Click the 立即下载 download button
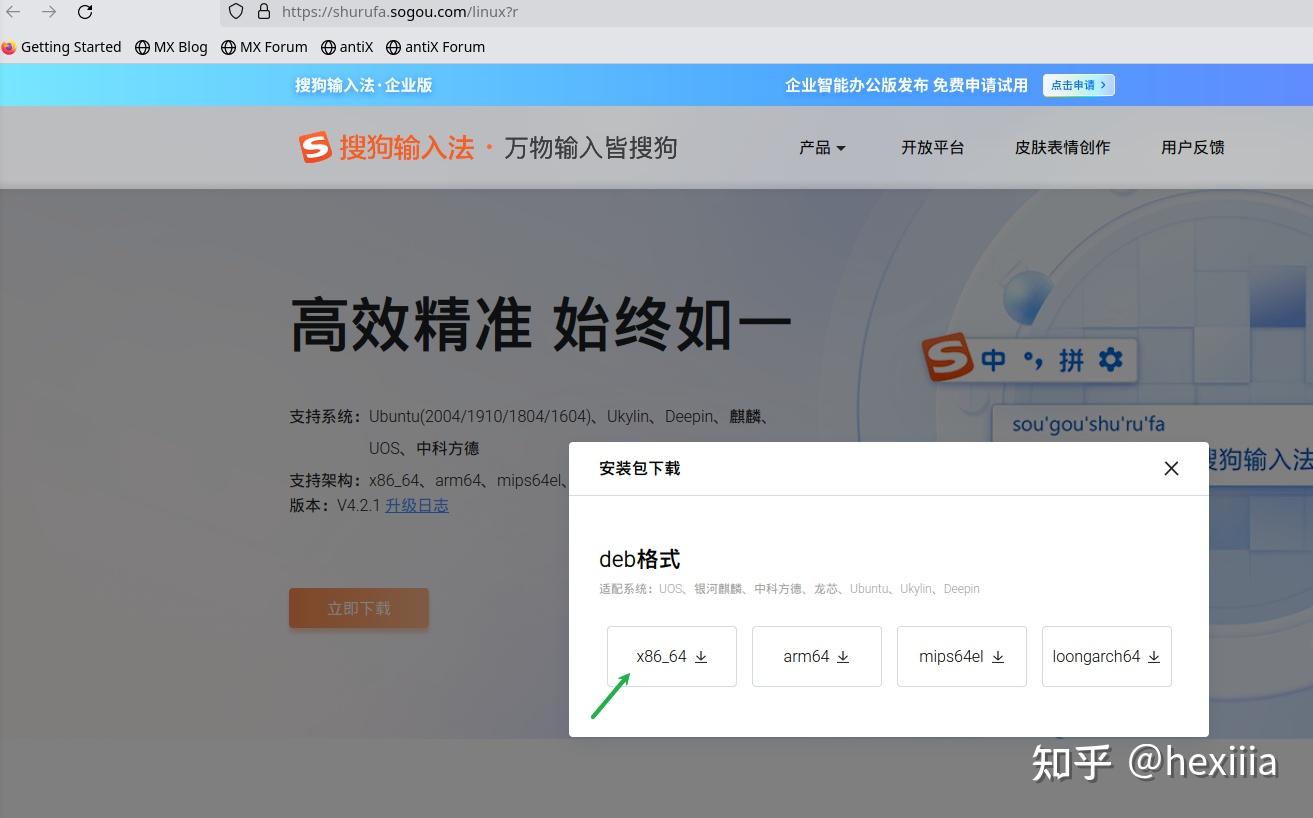Image resolution: width=1313 pixels, height=818 pixels. click(x=358, y=607)
